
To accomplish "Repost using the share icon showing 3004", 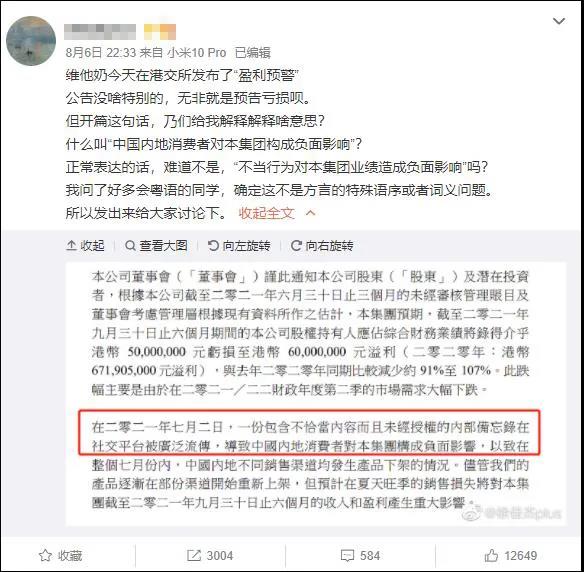I will tap(210, 556).
